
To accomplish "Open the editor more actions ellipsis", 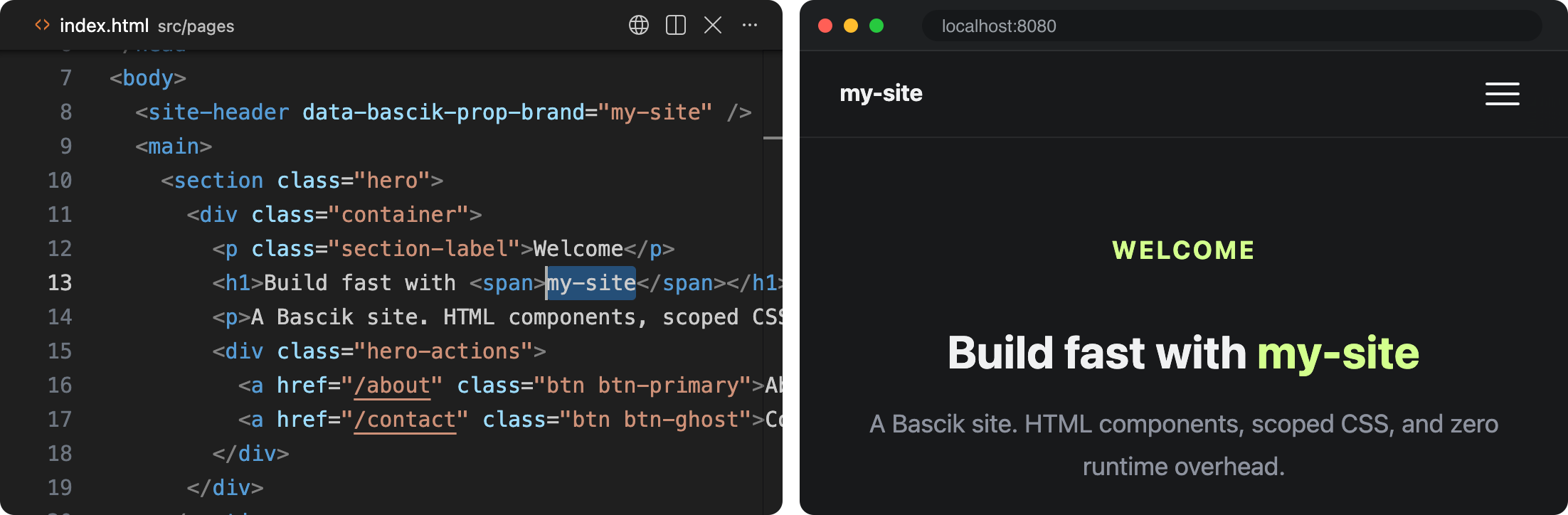I will (749, 26).
